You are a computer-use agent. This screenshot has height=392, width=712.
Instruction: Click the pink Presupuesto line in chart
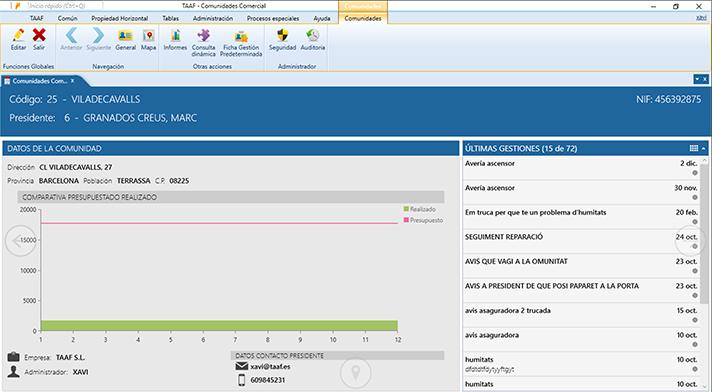[x=219, y=223]
